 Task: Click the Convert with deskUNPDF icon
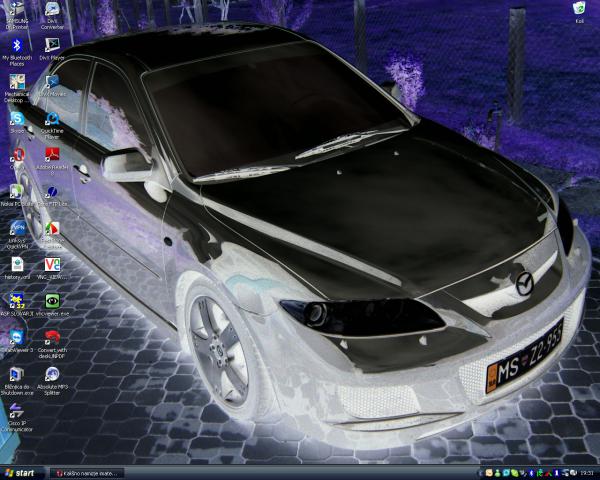[x=52, y=337]
